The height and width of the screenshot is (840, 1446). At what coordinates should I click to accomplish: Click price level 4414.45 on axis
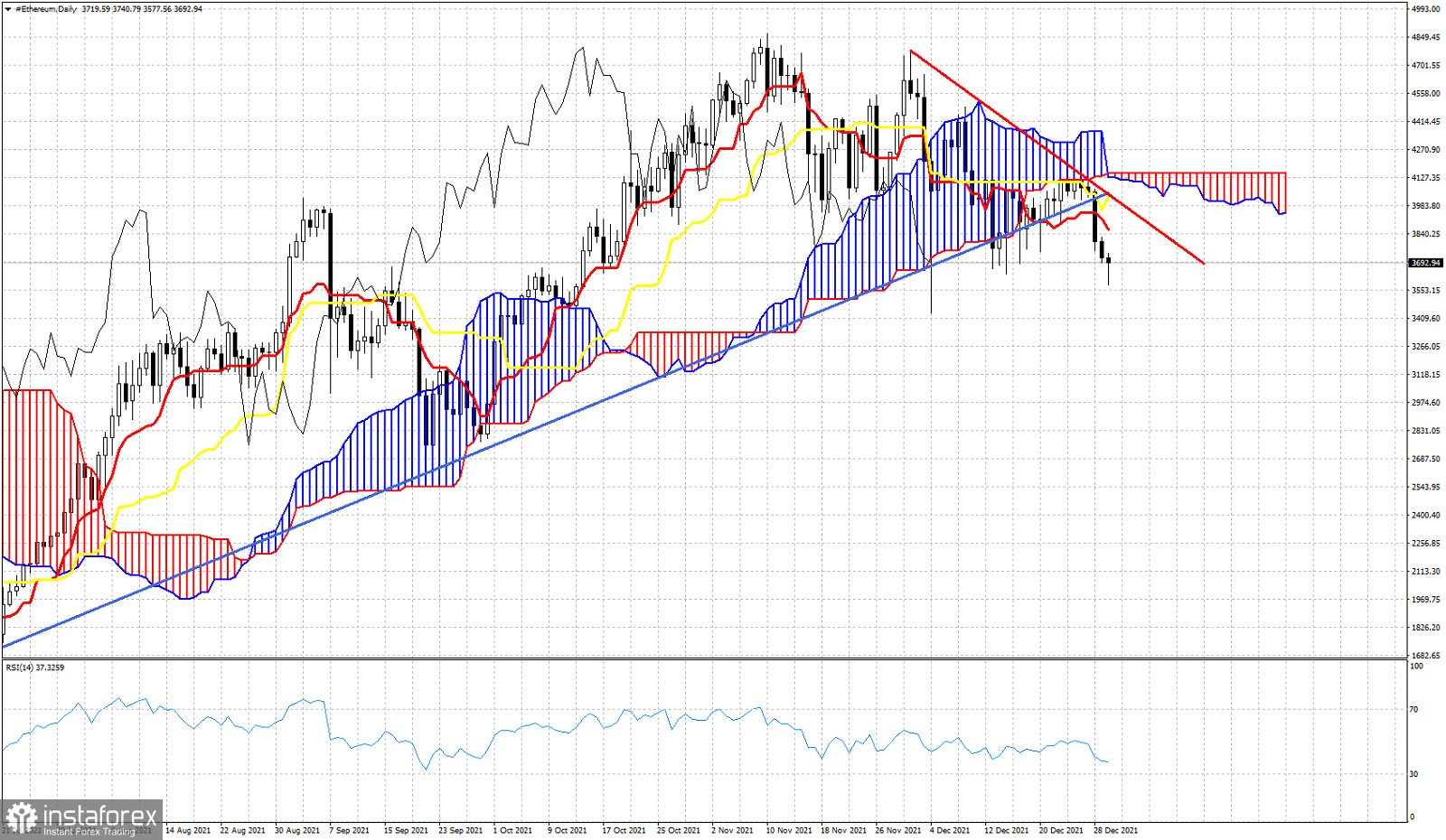pyautogui.click(x=1426, y=121)
